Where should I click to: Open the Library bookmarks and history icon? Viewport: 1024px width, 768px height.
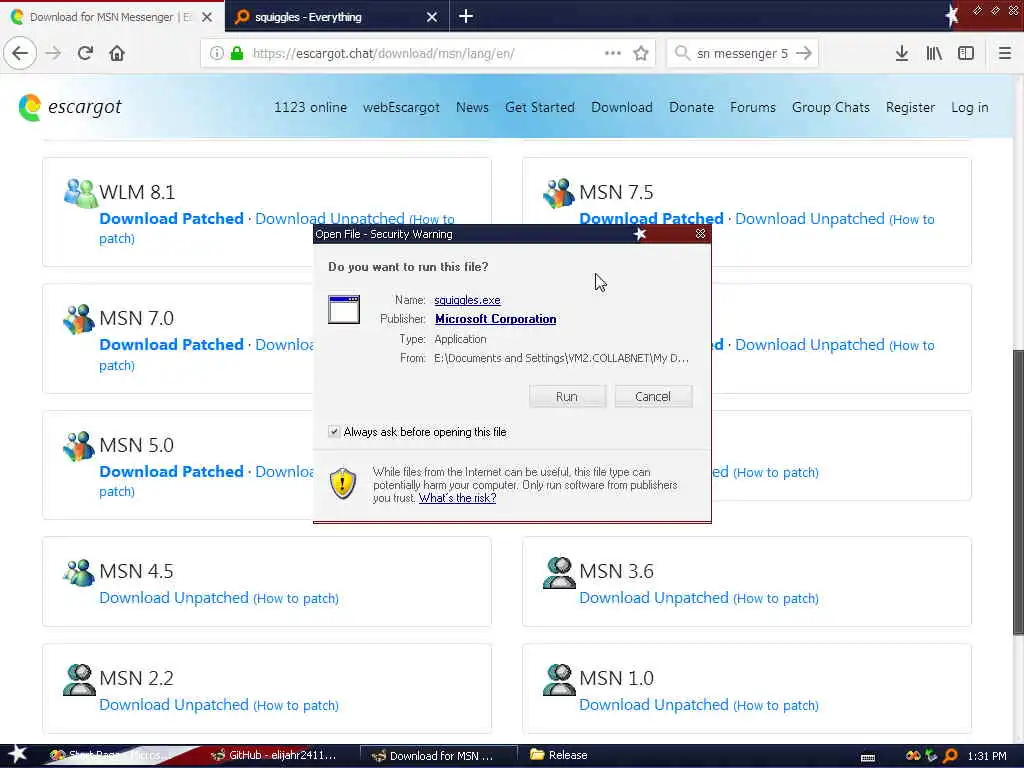pos(934,53)
